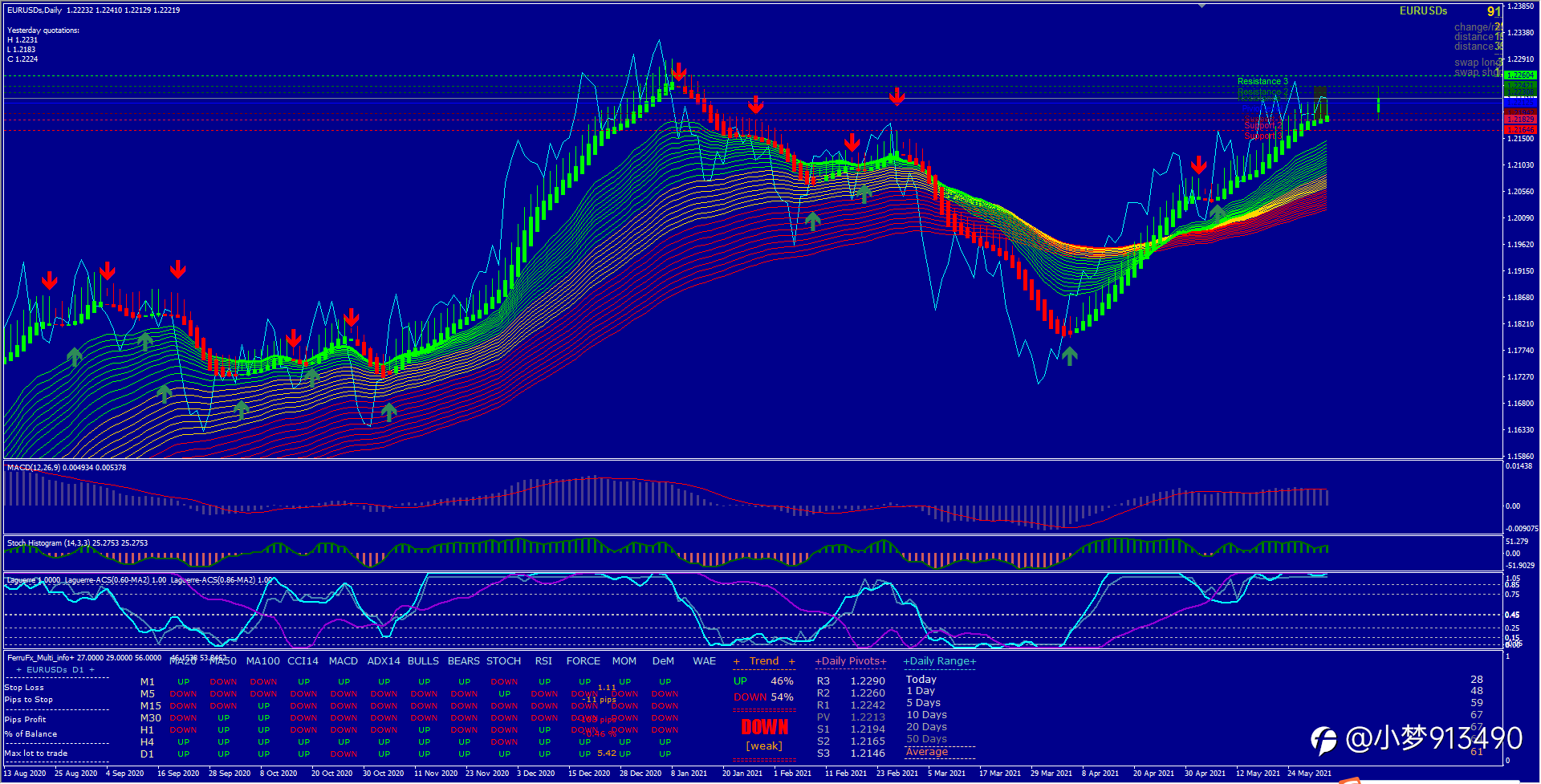Click the H1 timeframe row label
The height and width of the screenshot is (784, 1541).
148,730
